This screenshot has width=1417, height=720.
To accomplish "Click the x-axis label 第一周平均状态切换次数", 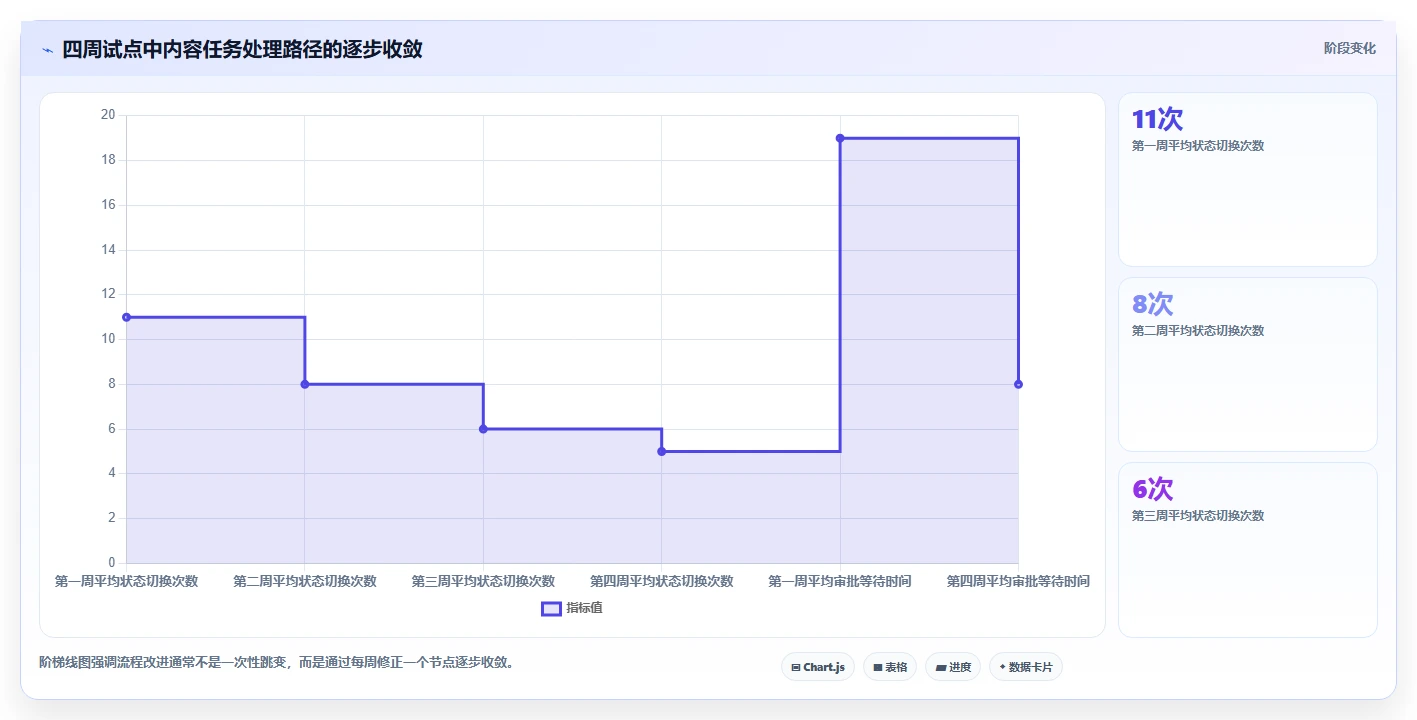I will coord(127,581).
